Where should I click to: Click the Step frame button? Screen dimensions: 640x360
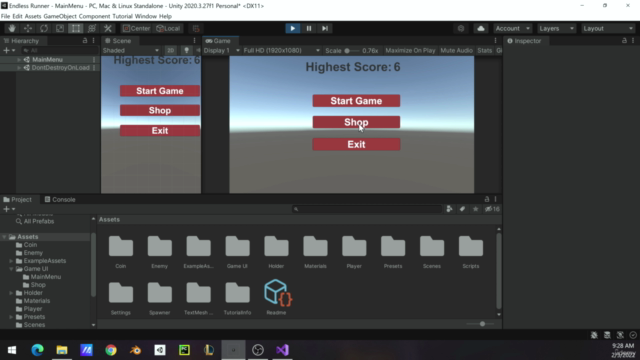click(324, 28)
